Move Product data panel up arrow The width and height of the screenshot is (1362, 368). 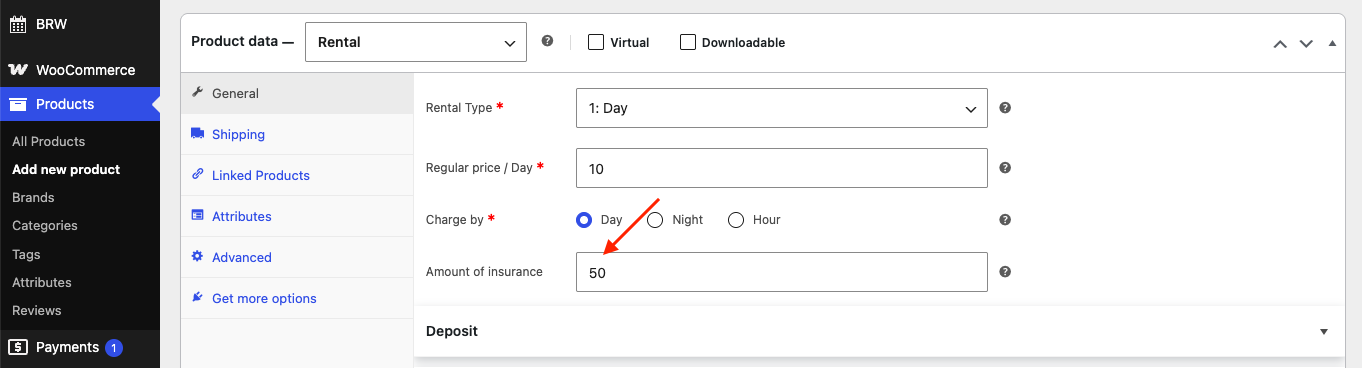[x=1279, y=43]
